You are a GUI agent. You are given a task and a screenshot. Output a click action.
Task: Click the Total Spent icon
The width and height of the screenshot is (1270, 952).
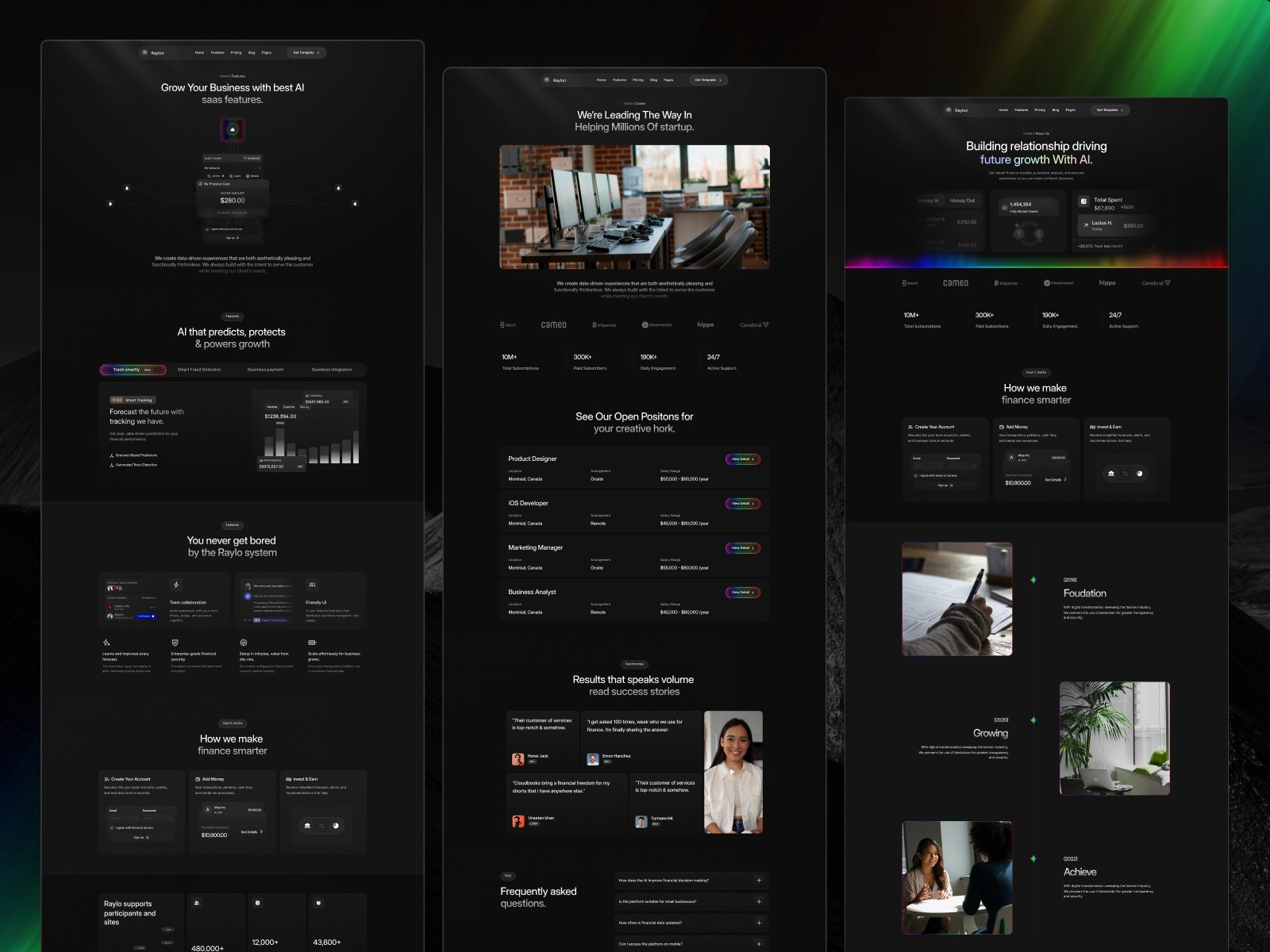(x=1083, y=202)
